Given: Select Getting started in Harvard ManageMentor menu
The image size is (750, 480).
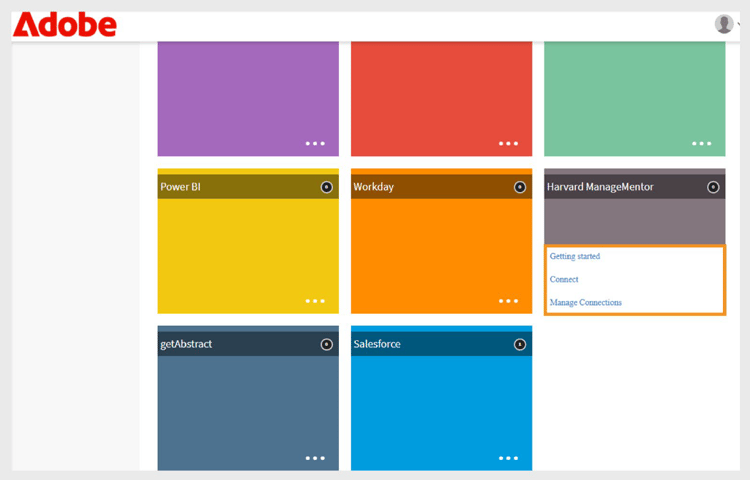Looking at the screenshot, I should click(x=574, y=256).
